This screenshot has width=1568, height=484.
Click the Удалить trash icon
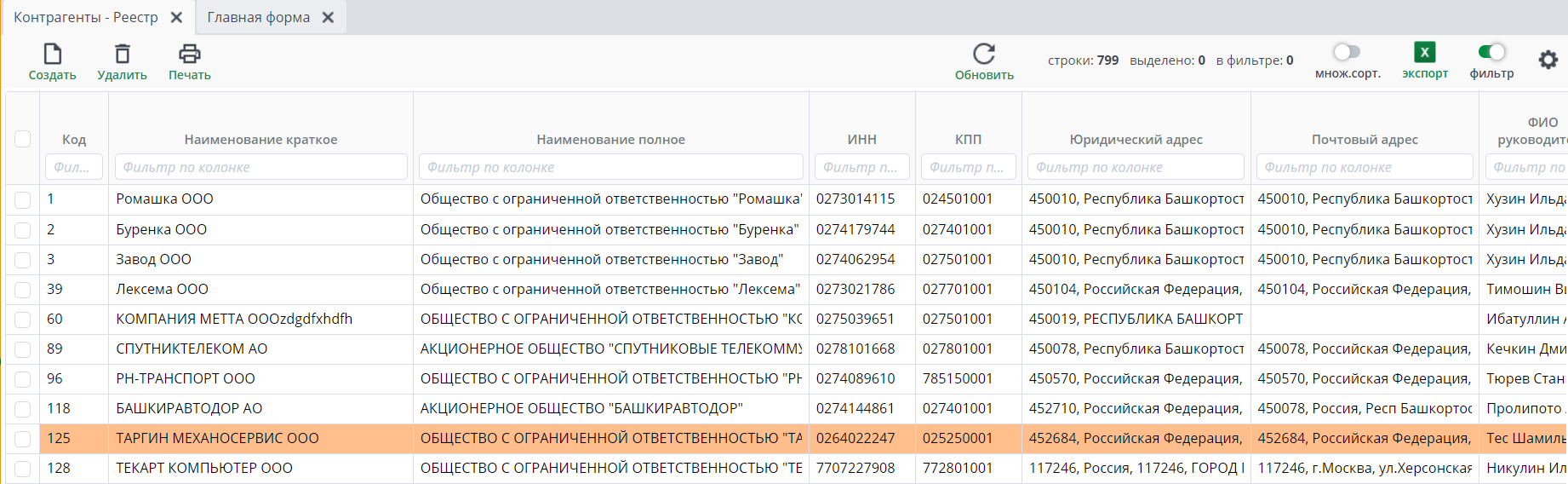[123, 55]
